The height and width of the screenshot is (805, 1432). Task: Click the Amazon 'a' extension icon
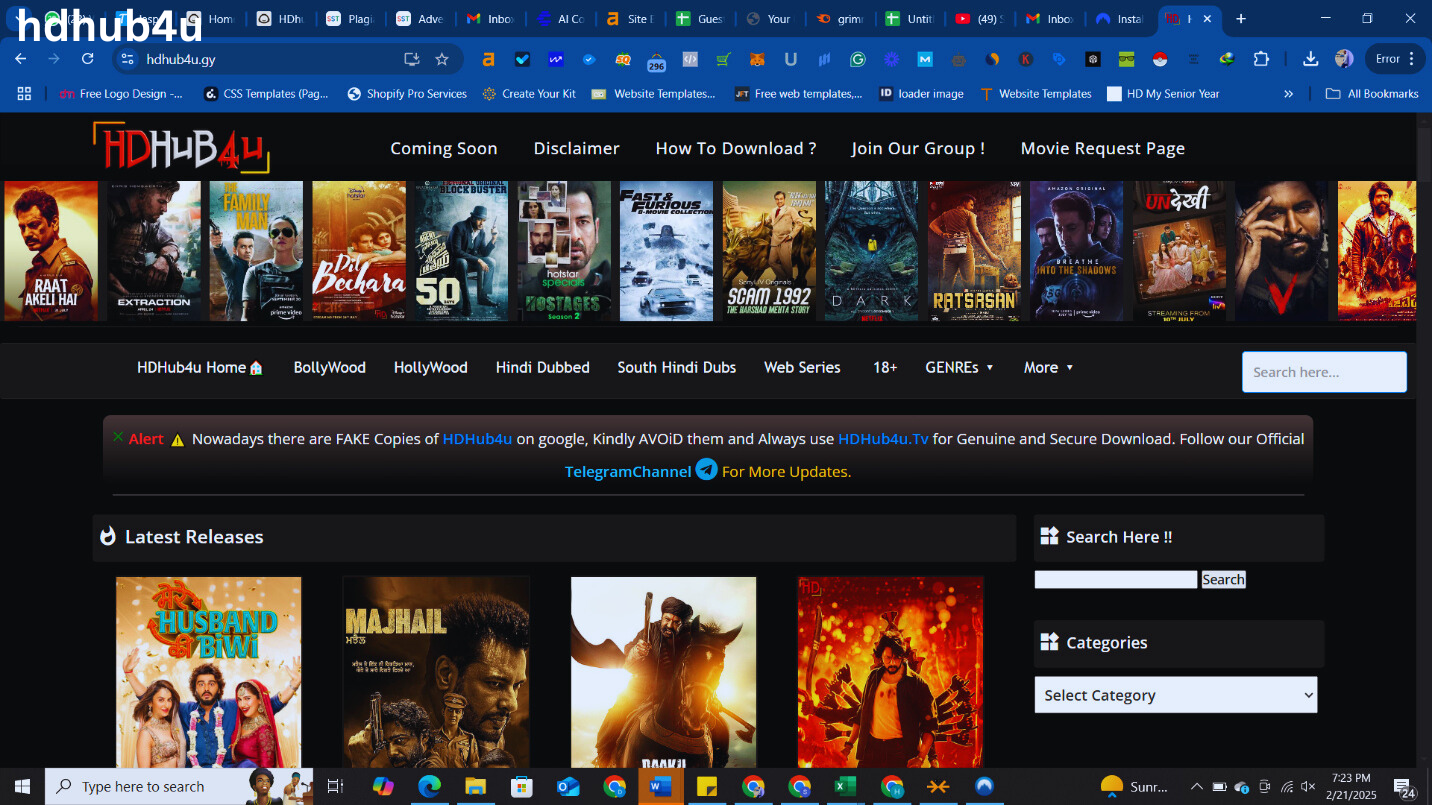pyautogui.click(x=488, y=59)
